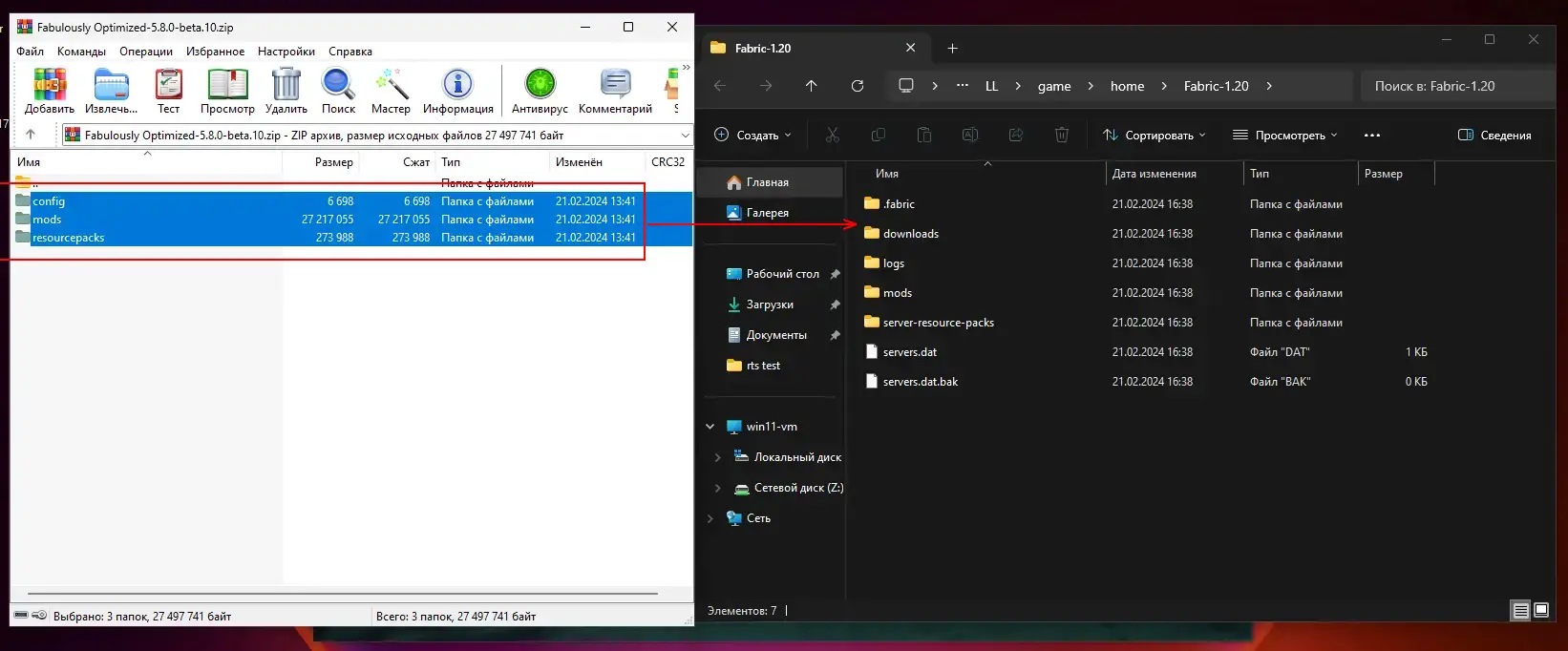The height and width of the screenshot is (651, 1568).
Task: Open the Создать dropdown in Explorer
Action: click(x=752, y=136)
